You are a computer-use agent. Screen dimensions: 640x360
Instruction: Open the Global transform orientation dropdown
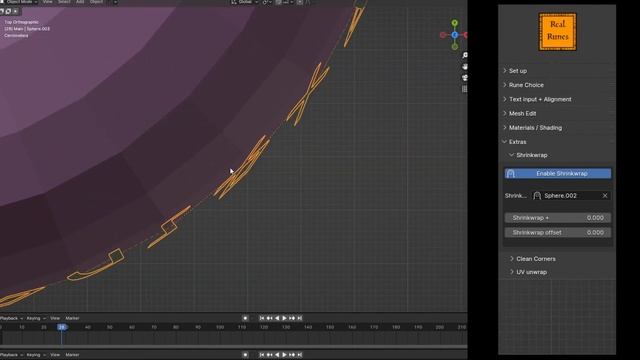[x=245, y=2]
